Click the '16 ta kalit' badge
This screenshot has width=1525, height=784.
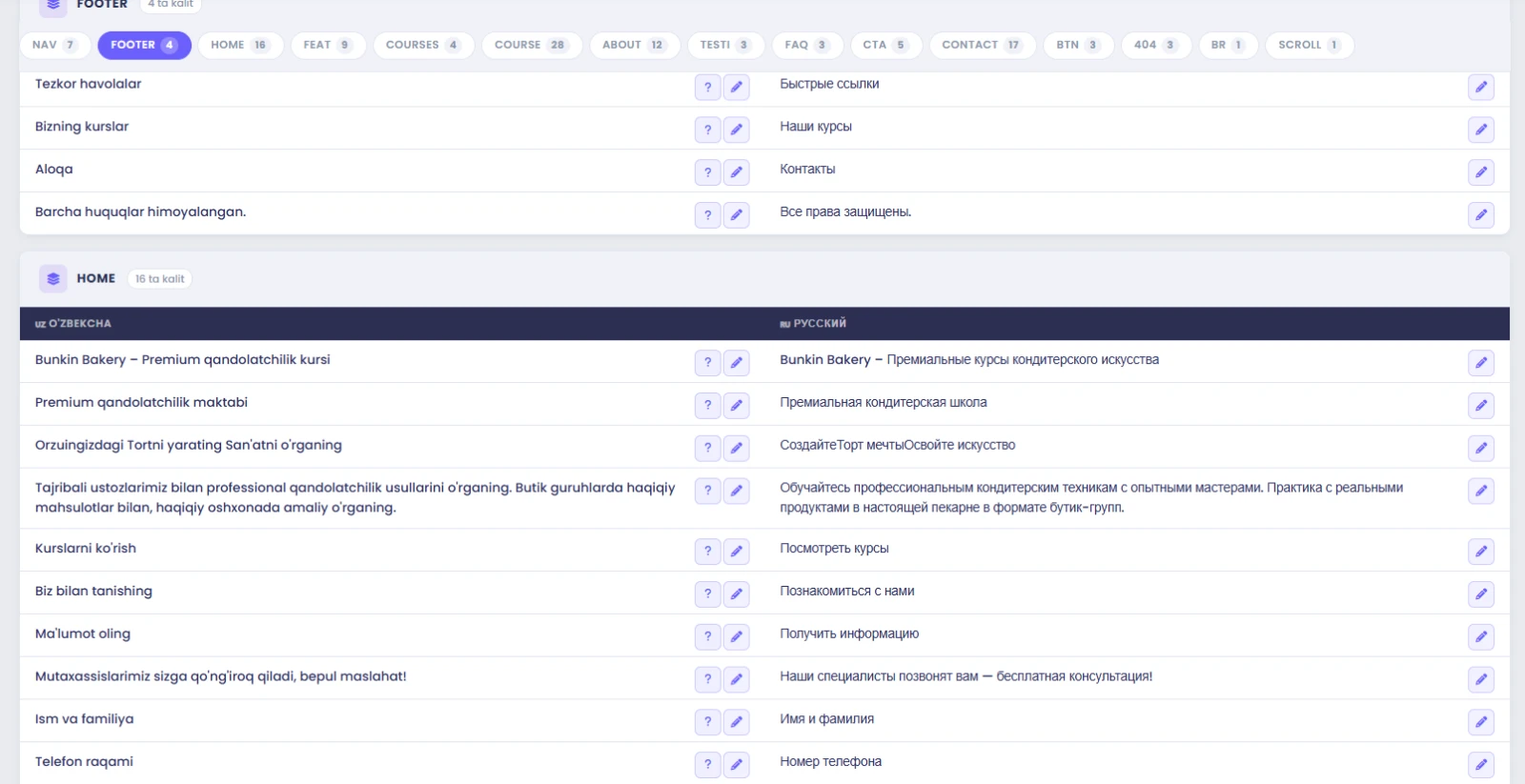[159, 279]
